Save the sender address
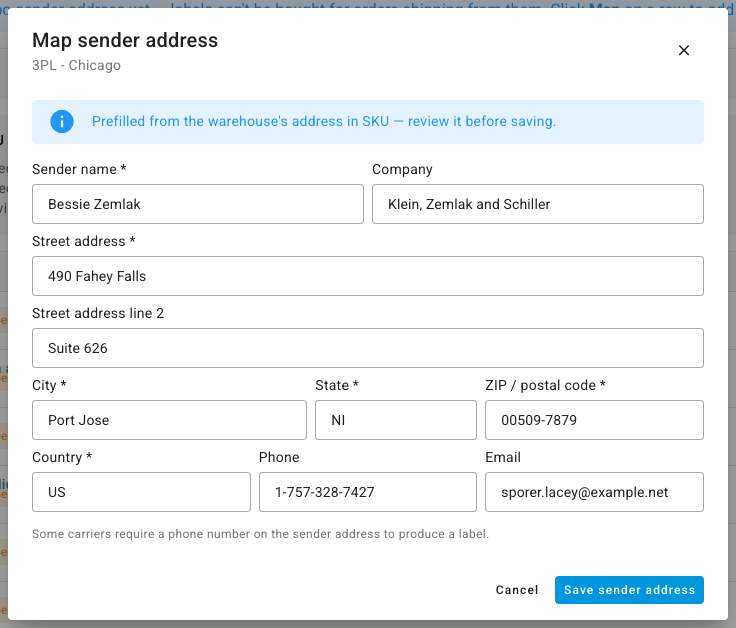This screenshot has height=628, width=736. coord(629,590)
